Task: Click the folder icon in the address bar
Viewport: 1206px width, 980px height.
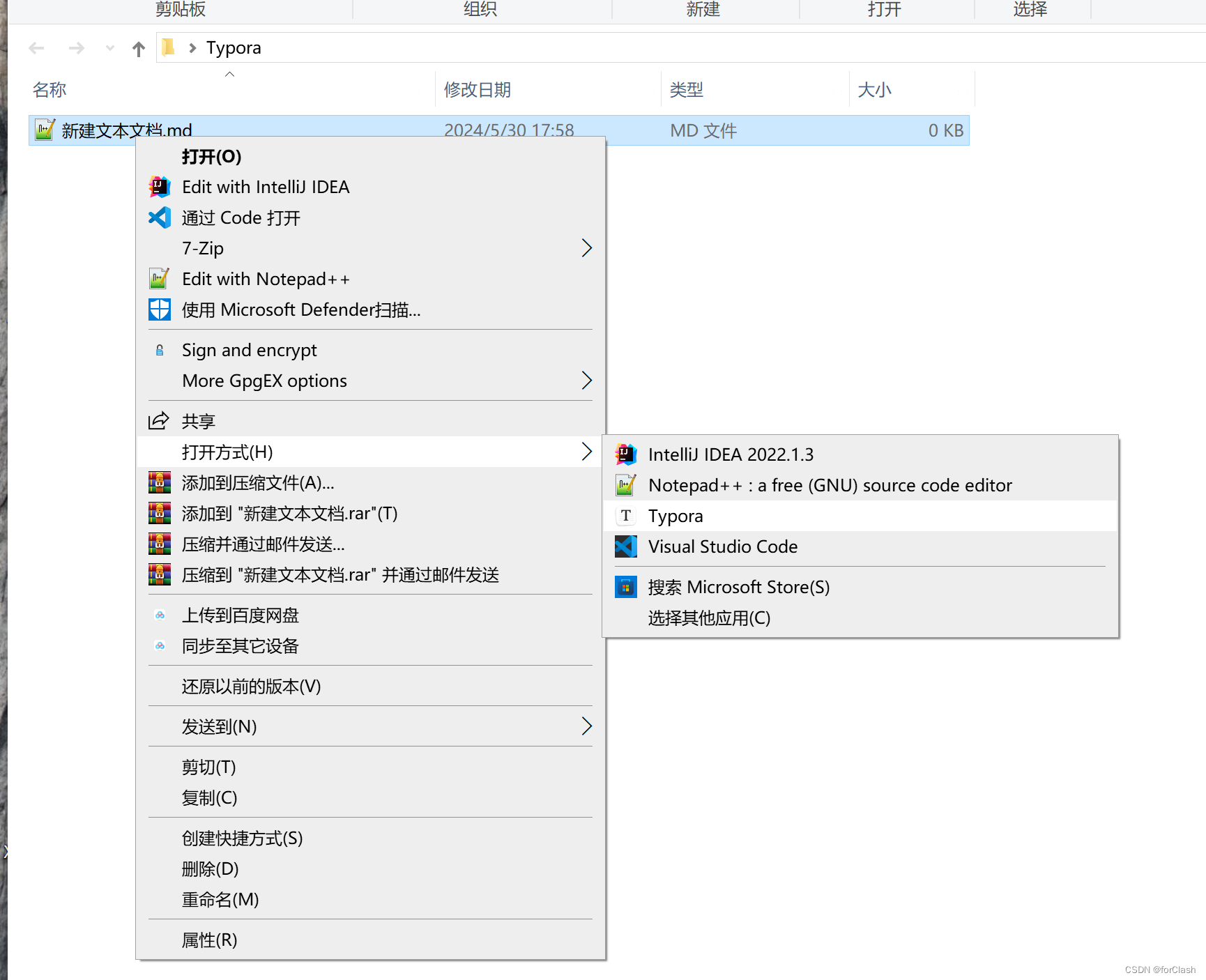Action: tap(168, 47)
